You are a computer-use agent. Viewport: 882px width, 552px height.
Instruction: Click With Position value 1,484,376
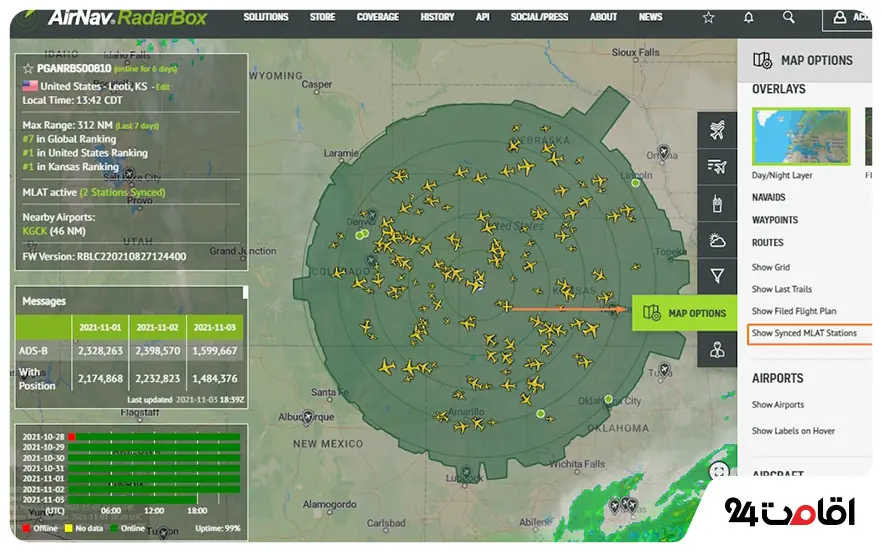coord(215,379)
